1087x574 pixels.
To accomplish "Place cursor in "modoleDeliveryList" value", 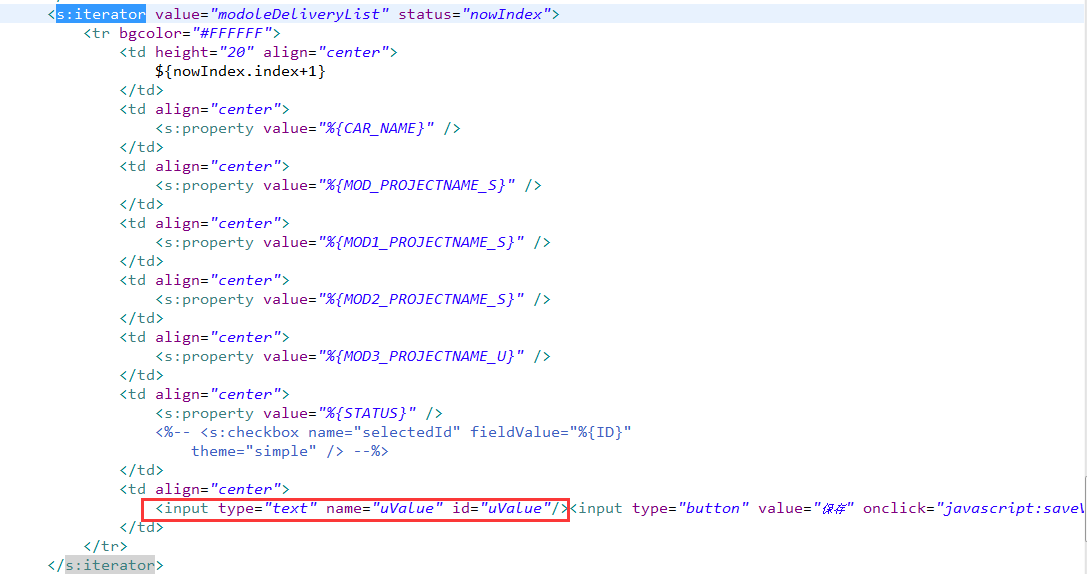I will [299, 14].
